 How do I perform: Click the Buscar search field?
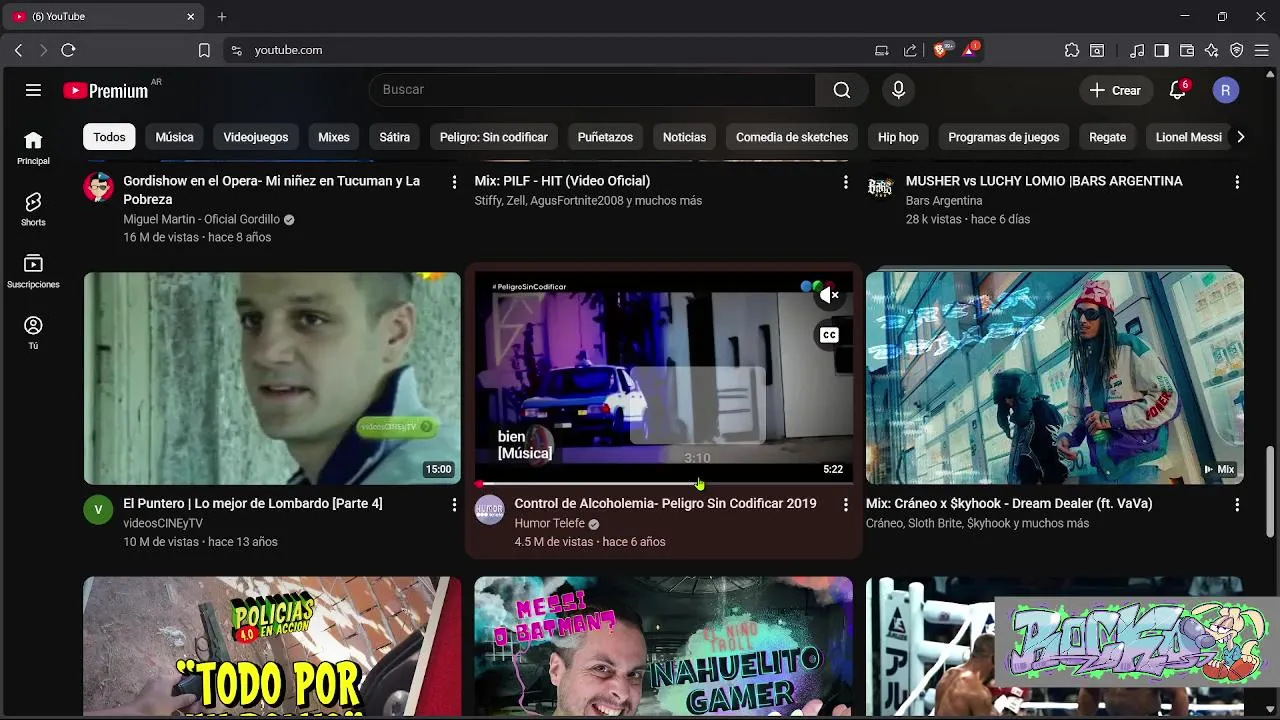point(593,90)
